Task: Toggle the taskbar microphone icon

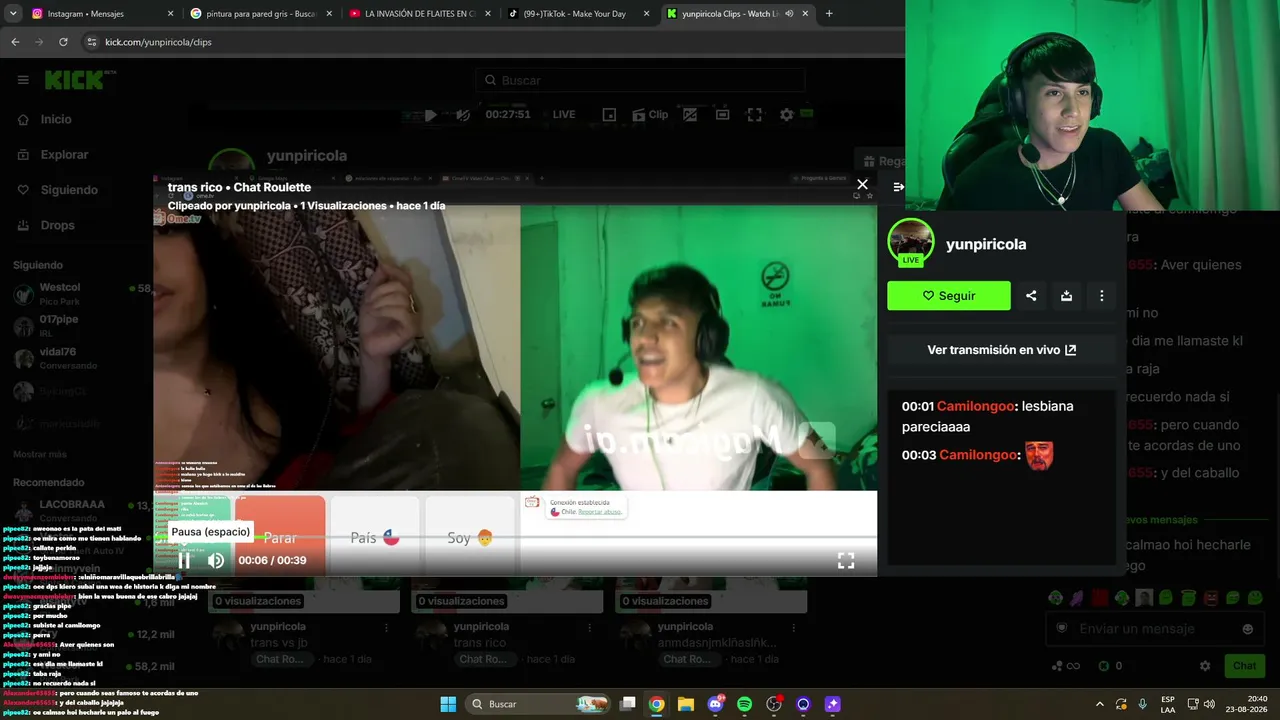Action: point(1143,704)
